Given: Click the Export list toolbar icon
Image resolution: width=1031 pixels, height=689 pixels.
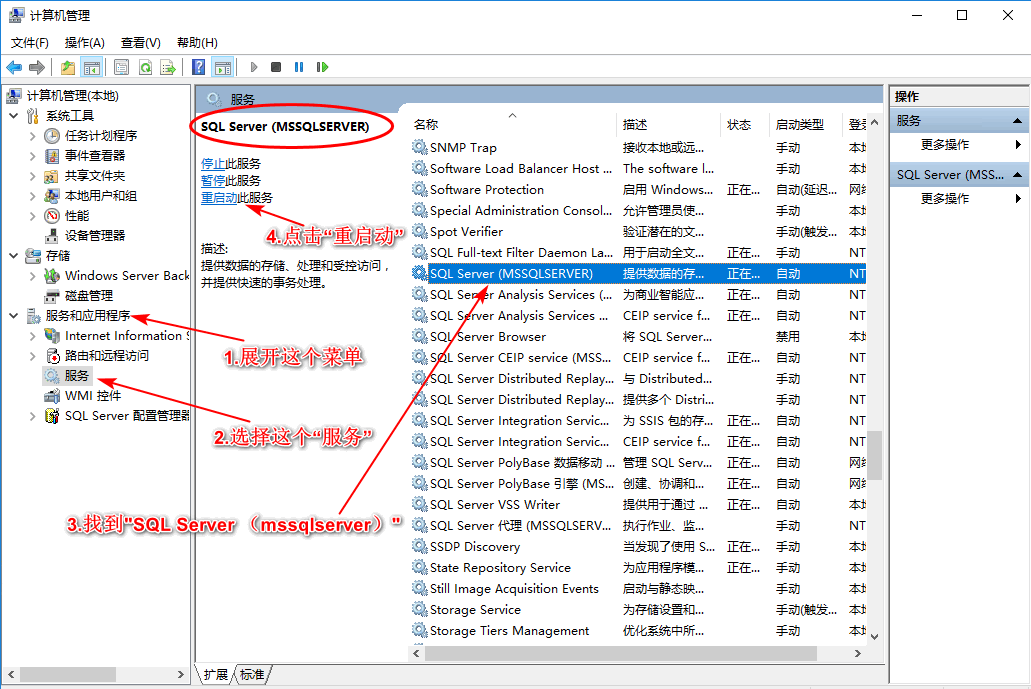Looking at the screenshot, I should (168, 67).
